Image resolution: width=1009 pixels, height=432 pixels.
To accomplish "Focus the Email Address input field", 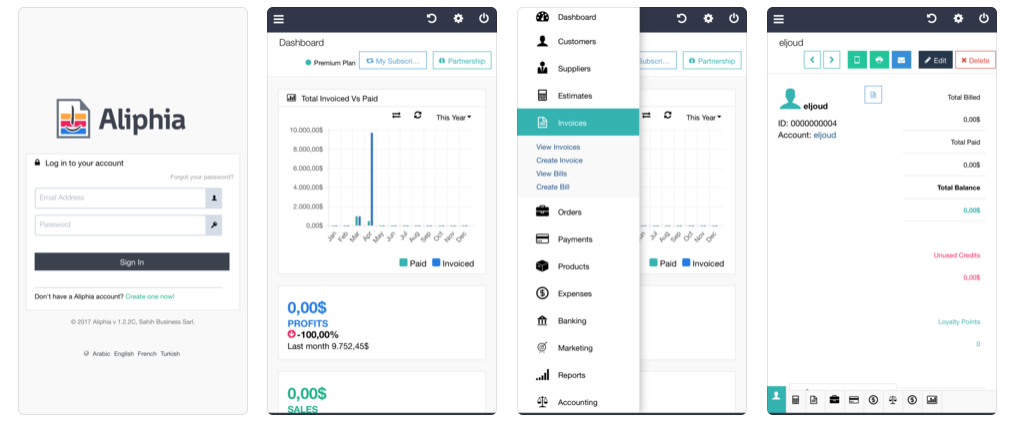I will pyautogui.click(x=120, y=198).
